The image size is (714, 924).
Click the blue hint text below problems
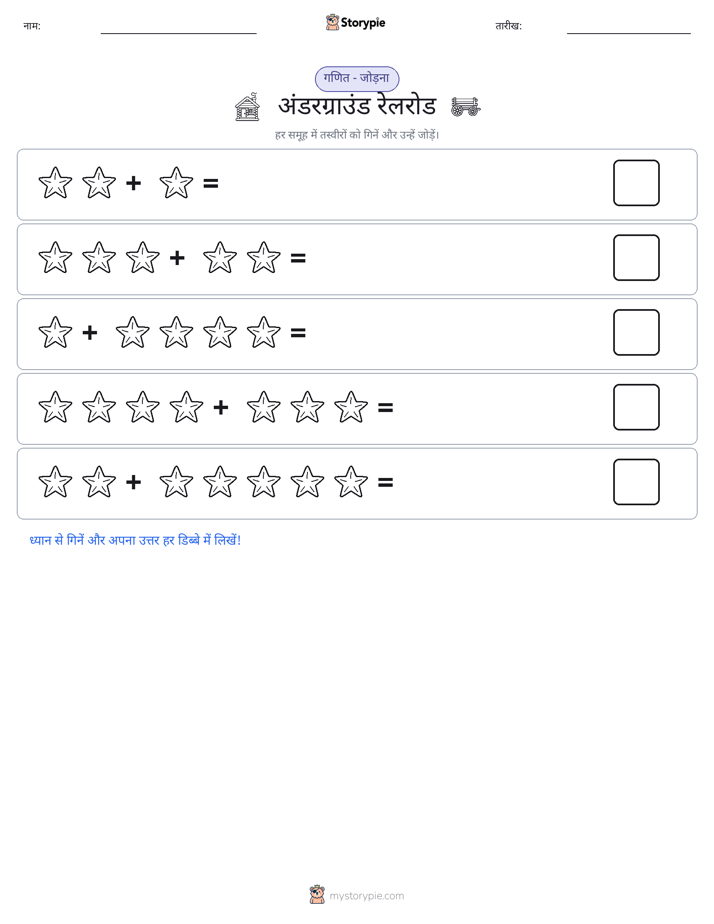(x=135, y=540)
